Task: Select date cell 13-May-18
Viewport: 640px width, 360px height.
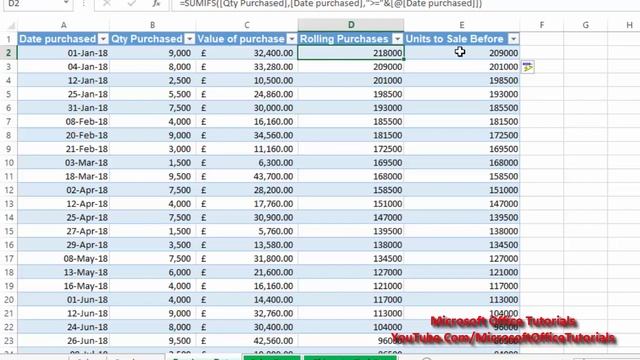Action: [64, 272]
